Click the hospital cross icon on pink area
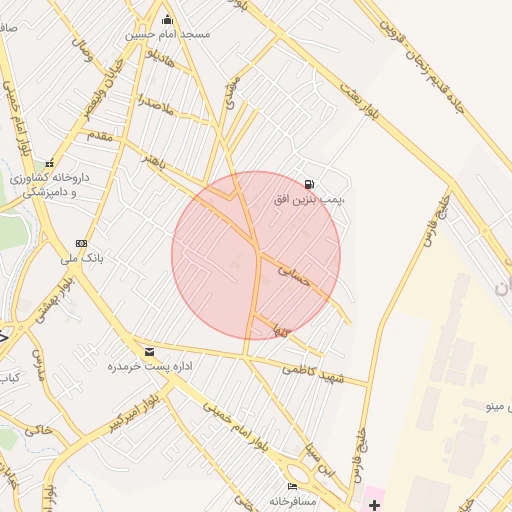Viewport: 512px width, 512px height. [x=374, y=505]
